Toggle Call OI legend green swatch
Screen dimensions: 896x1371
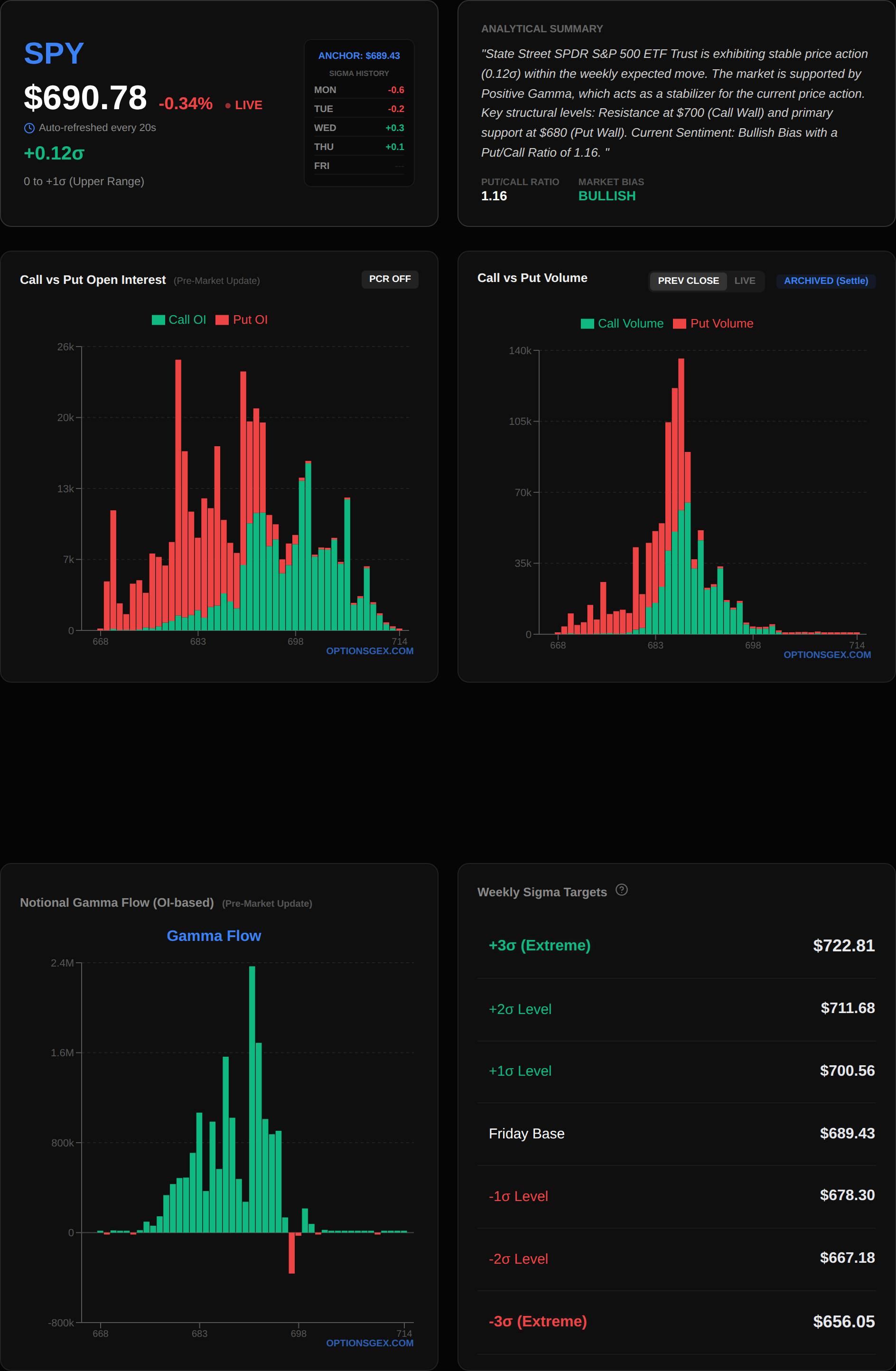[159, 319]
